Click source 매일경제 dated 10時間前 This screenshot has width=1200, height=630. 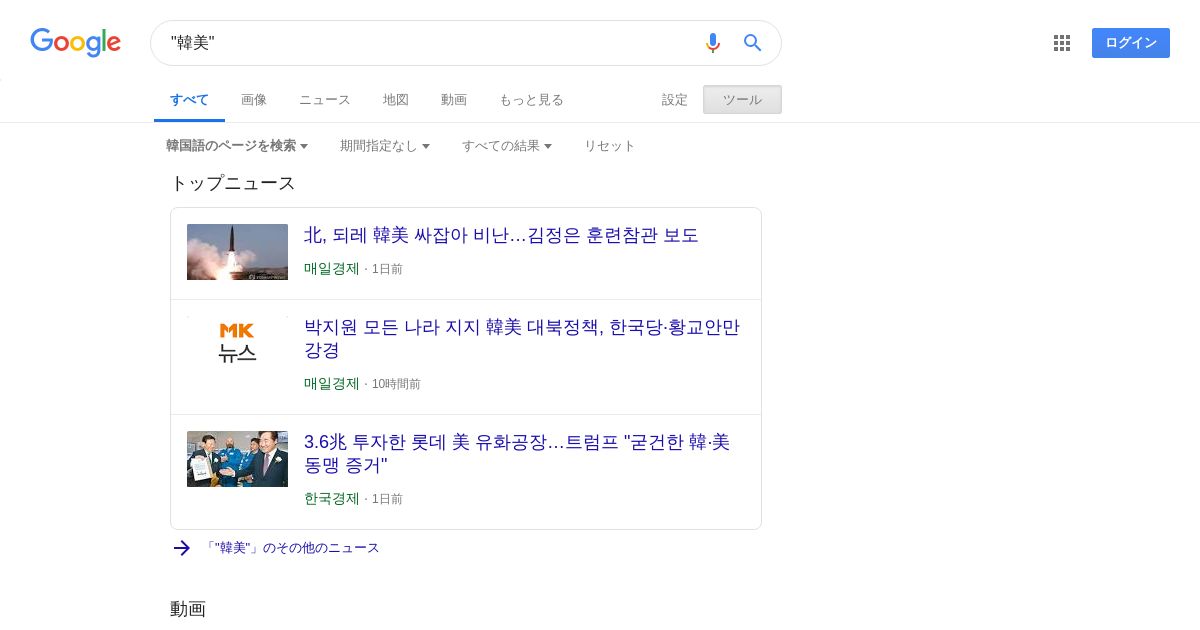tap(332, 384)
